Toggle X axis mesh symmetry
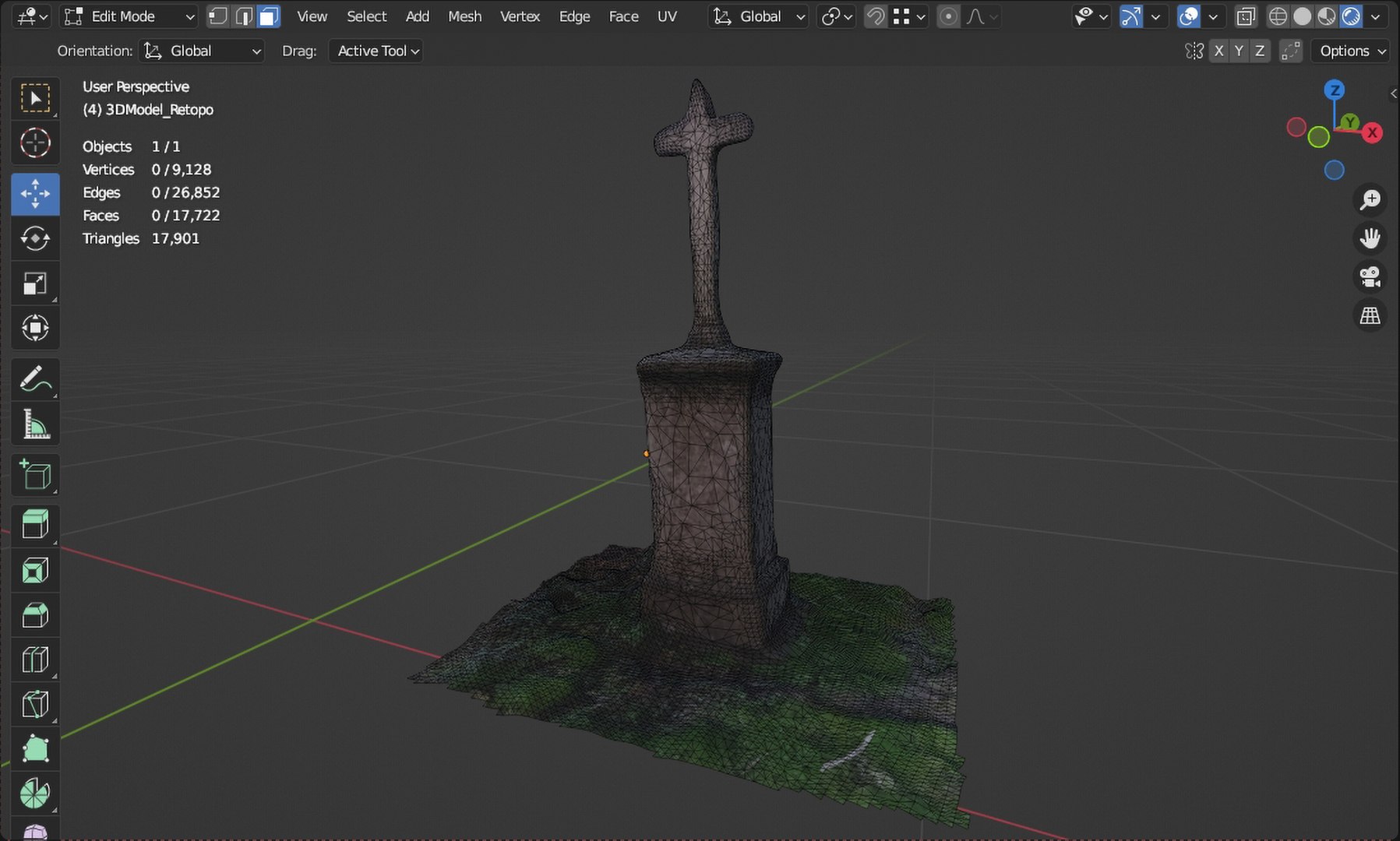The image size is (1400, 841). 1219,51
